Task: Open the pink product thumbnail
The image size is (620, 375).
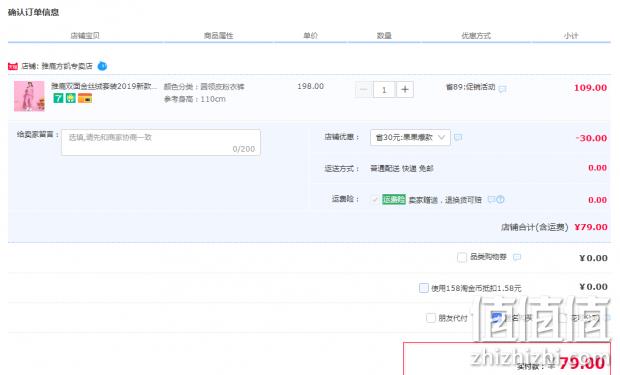Action: pyautogui.click(x=29, y=96)
